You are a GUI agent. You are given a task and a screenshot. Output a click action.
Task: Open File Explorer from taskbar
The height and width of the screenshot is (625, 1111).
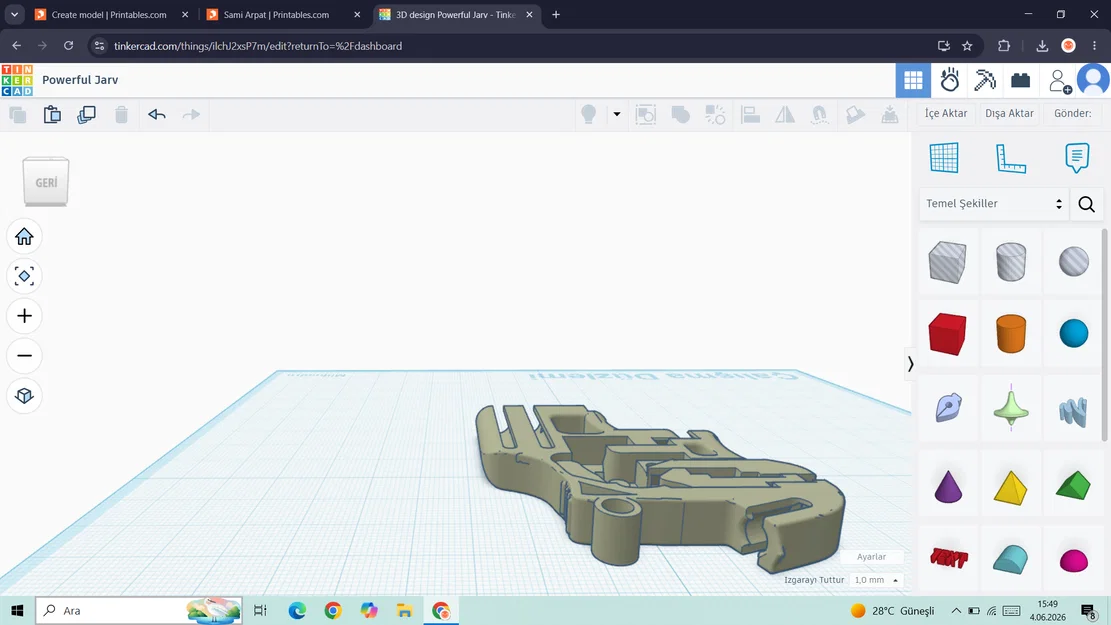pyautogui.click(x=405, y=610)
